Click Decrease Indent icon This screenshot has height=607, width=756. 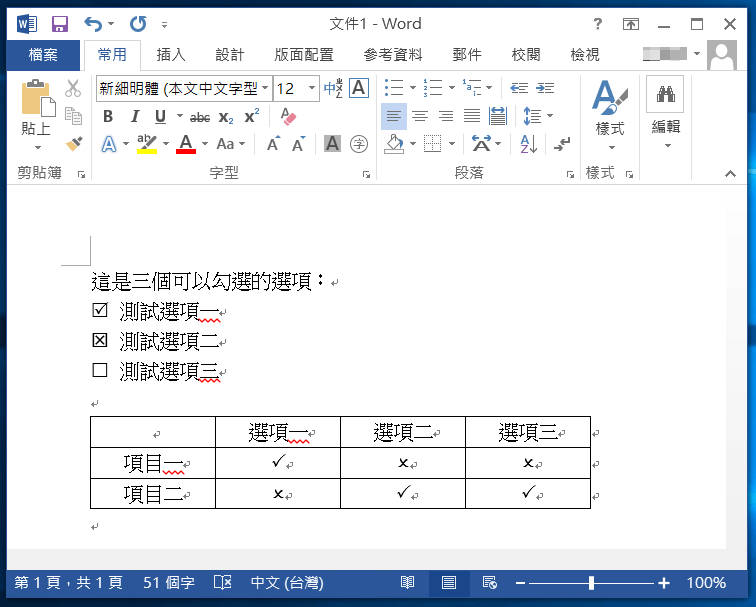tap(519, 88)
